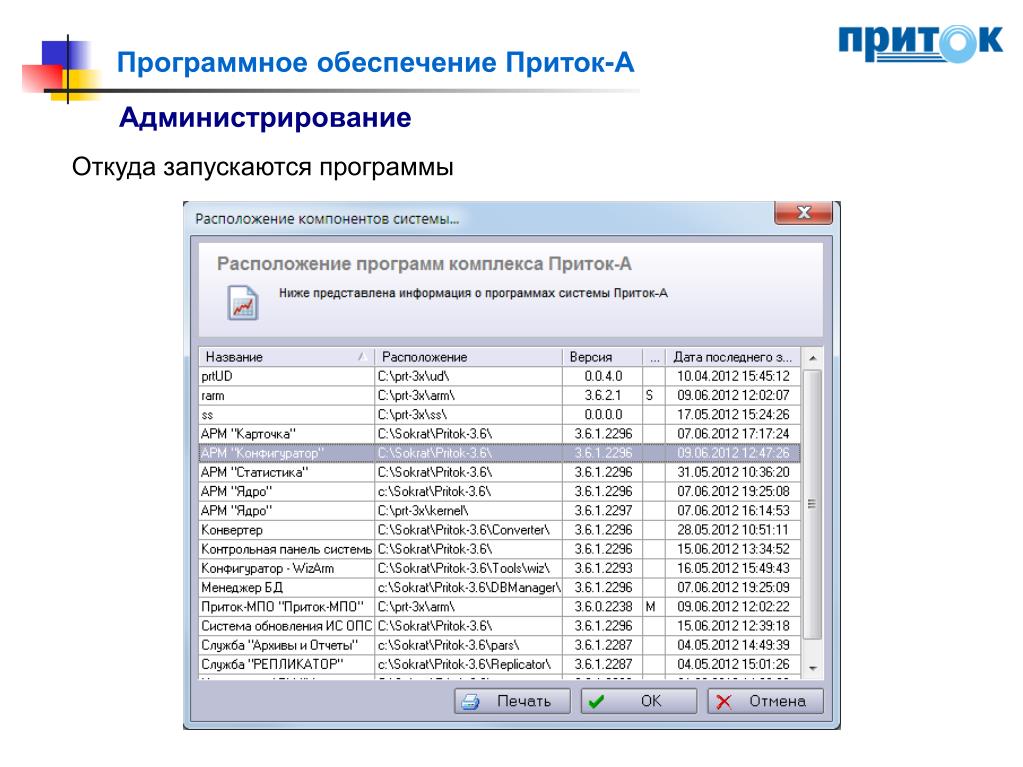Click the path c:\Sokrat\Pritok-3.6\DBManager\
The width and height of the screenshot is (1023, 767).
[x=469, y=588]
